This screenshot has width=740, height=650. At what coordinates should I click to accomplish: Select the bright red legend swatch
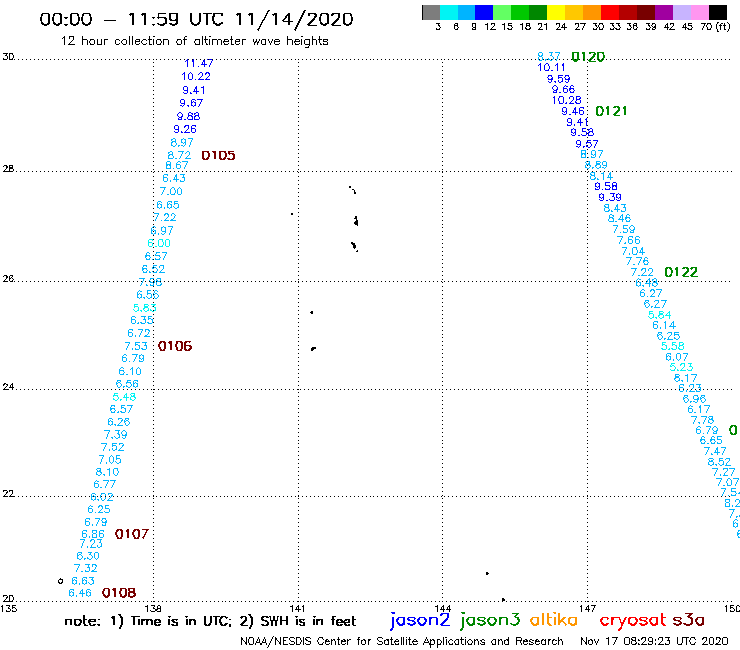pos(610,12)
